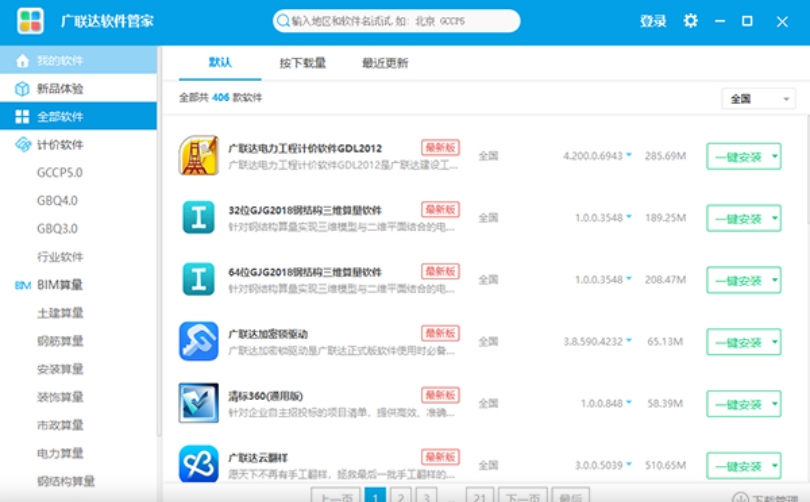Expand version dropdown 3.8.590.4232
The width and height of the screenshot is (810, 502).
click(629, 340)
